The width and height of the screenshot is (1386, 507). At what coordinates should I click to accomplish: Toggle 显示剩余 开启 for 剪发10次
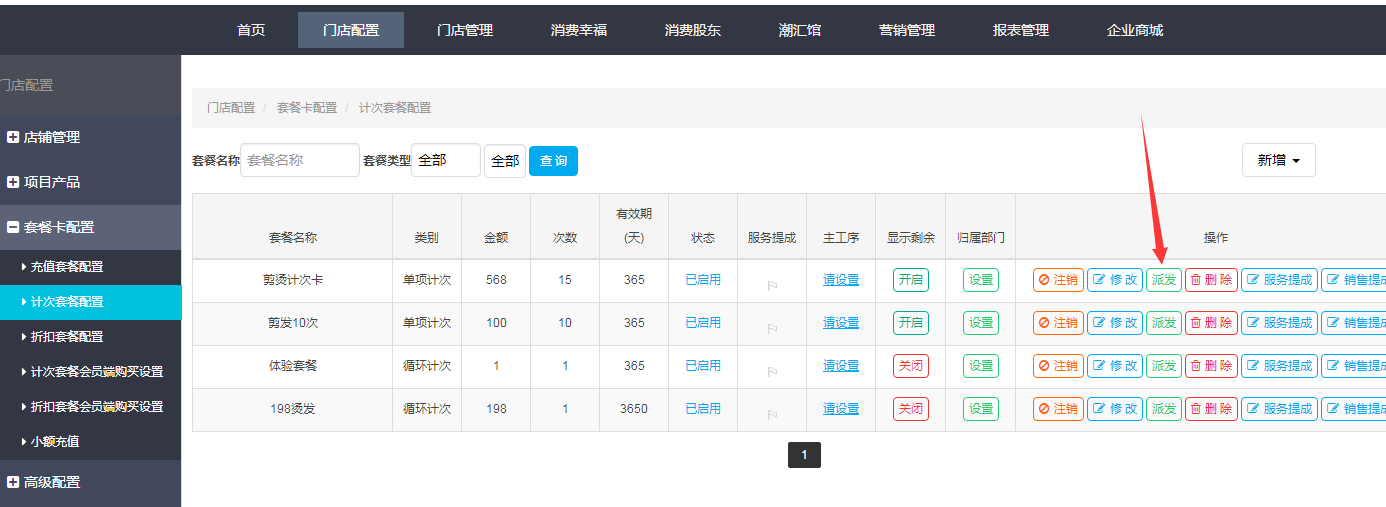point(910,323)
